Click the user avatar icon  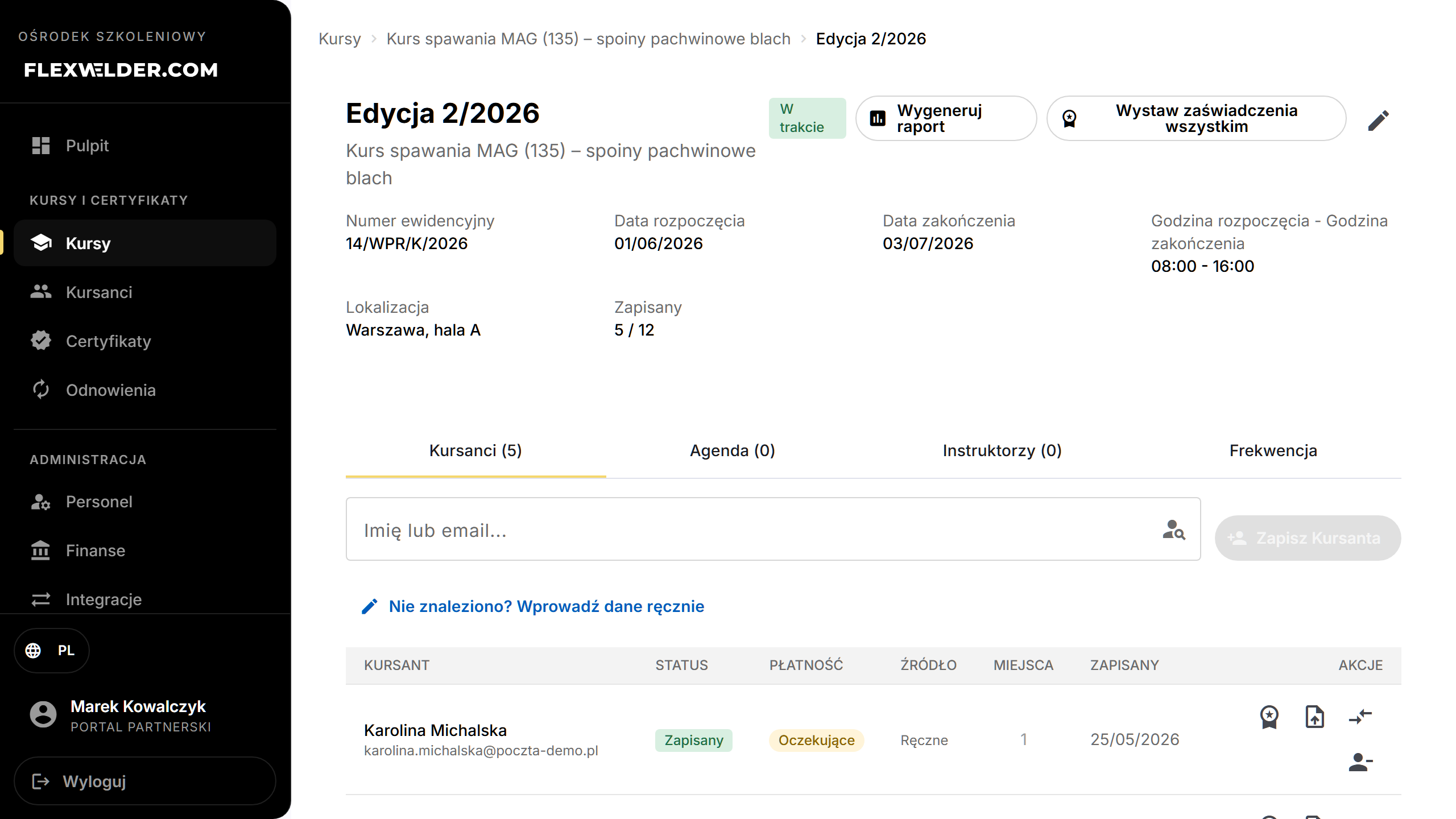[43, 714]
